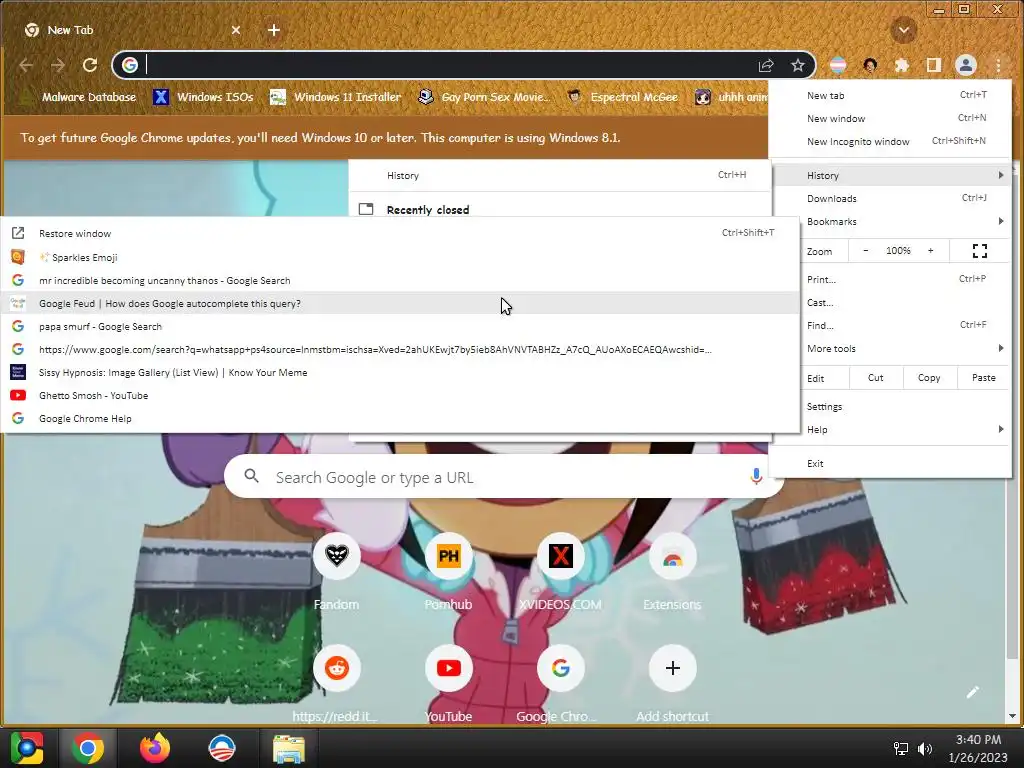Toggle the side panel icon
The height and width of the screenshot is (768, 1024).
point(934,65)
